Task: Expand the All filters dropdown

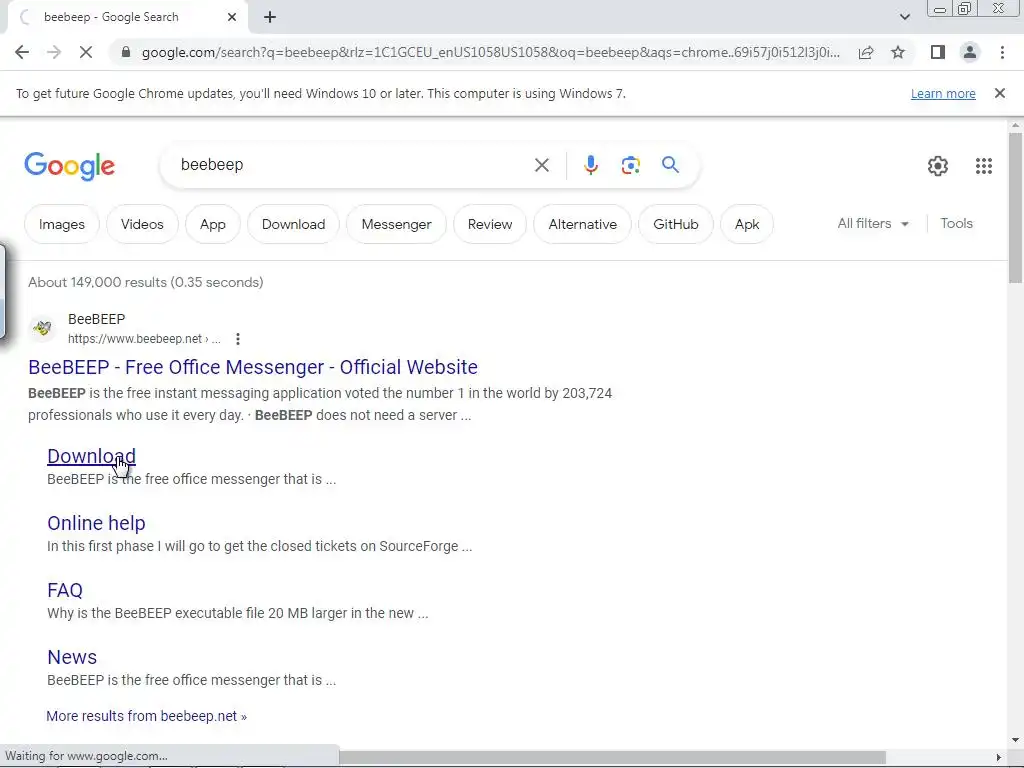Action: coord(873,223)
